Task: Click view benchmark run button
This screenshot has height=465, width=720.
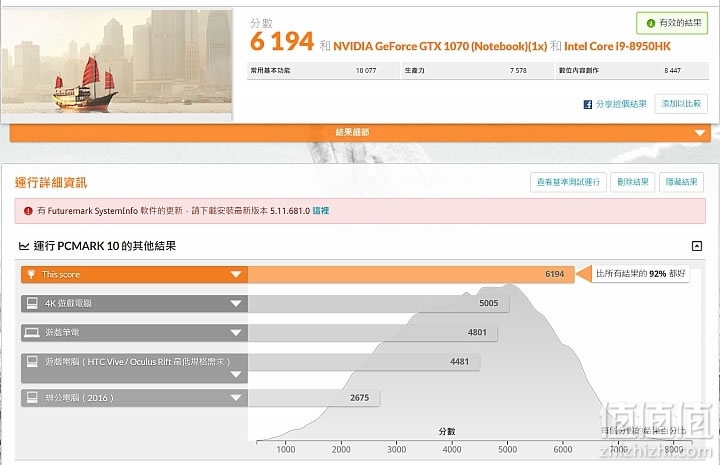Action: coord(568,182)
